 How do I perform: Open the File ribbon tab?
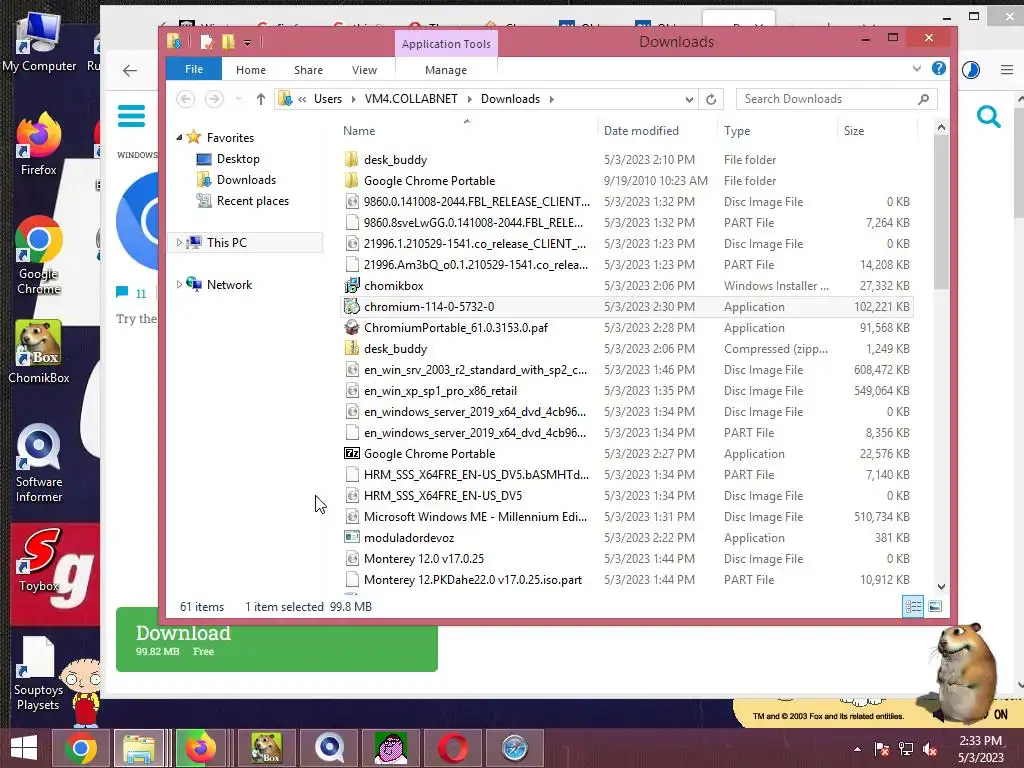tap(194, 69)
